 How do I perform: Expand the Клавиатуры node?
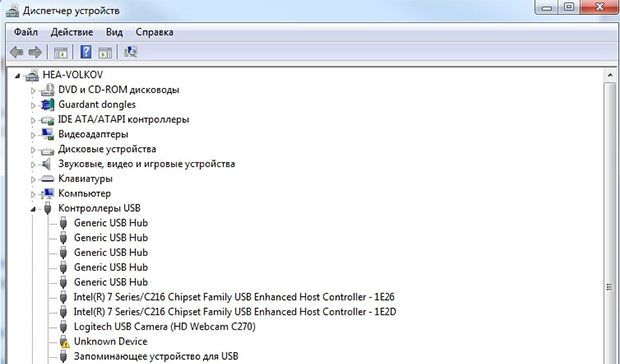[x=33, y=179]
